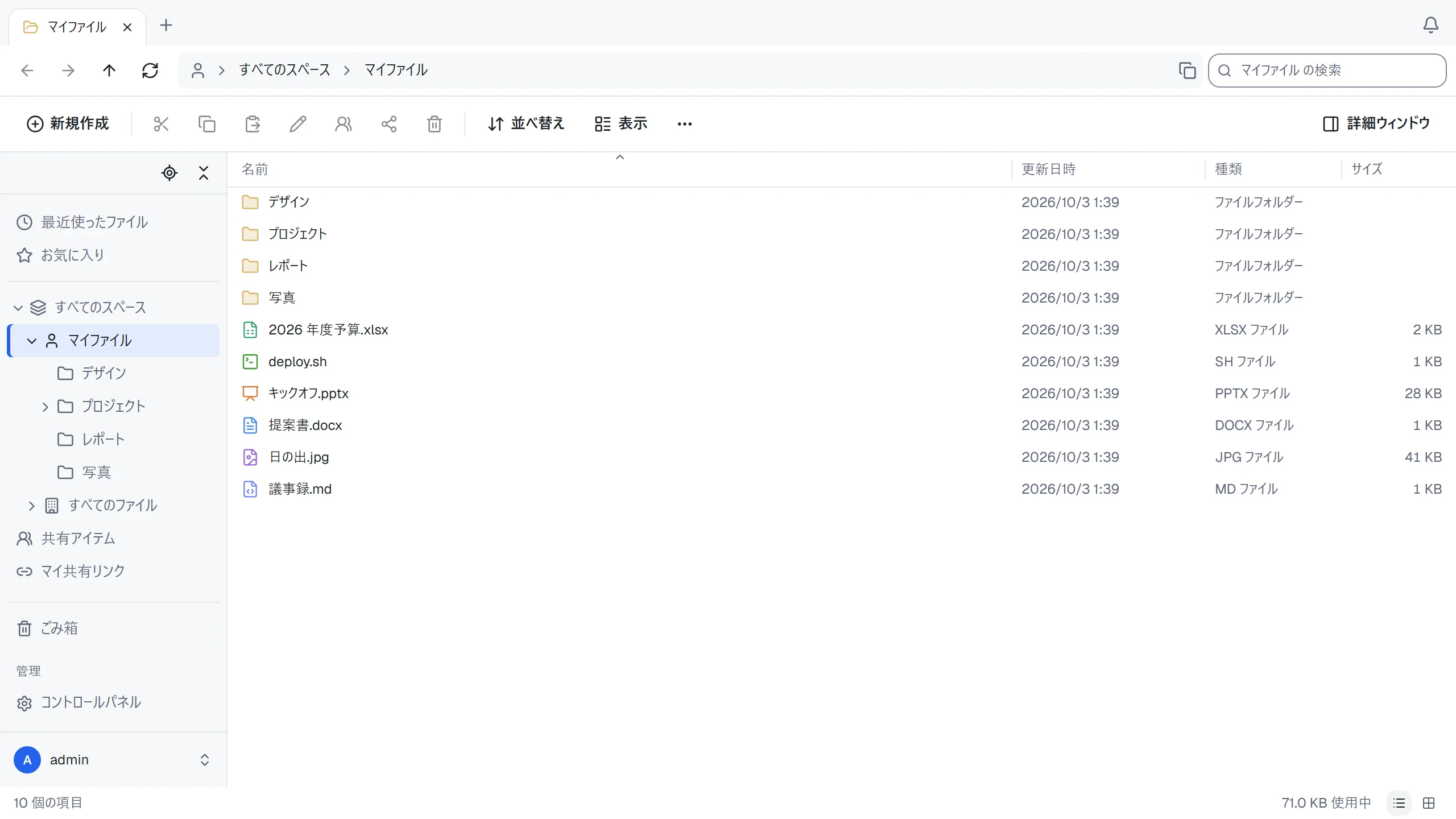Switch to grid view in status bar
The width and height of the screenshot is (1456, 819).
tap(1429, 803)
